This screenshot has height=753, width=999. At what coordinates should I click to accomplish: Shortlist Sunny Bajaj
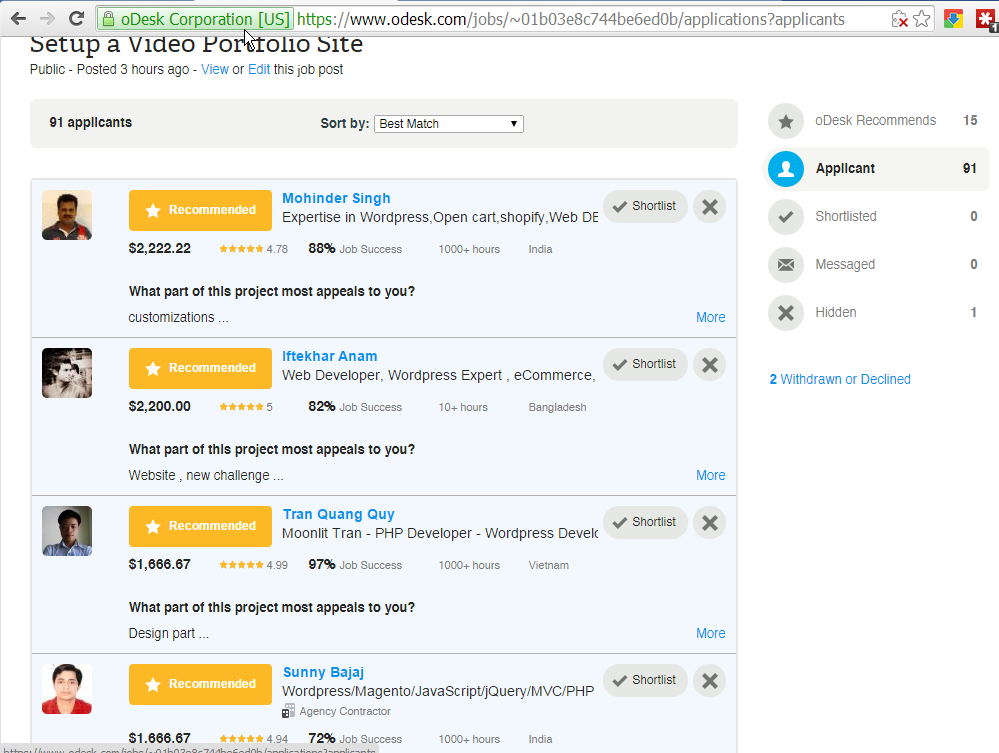click(x=645, y=680)
